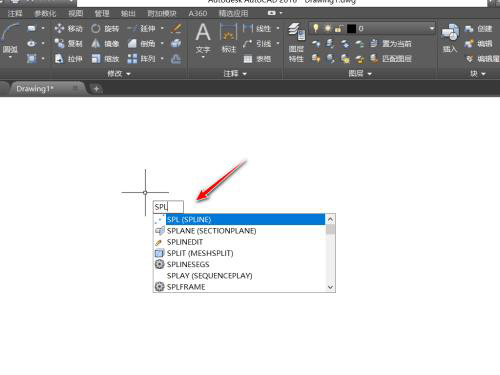Open the A360 ribbon tab
The height and width of the screenshot is (375, 500).
click(198, 13)
